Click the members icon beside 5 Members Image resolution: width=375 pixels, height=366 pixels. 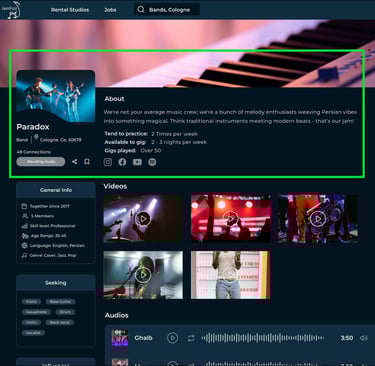pyautogui.click(x=24, y=216)
